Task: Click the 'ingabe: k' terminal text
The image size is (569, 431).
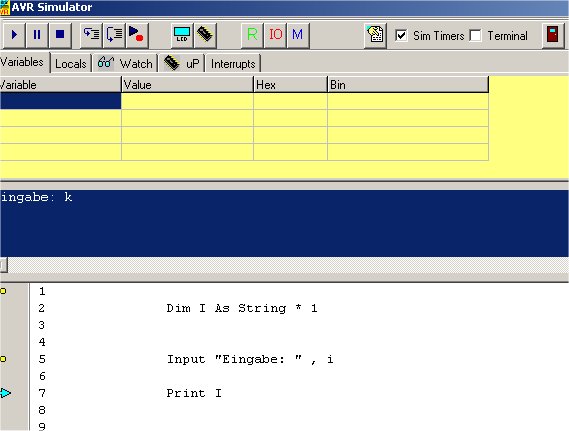Action: click(x=36, y=197)
